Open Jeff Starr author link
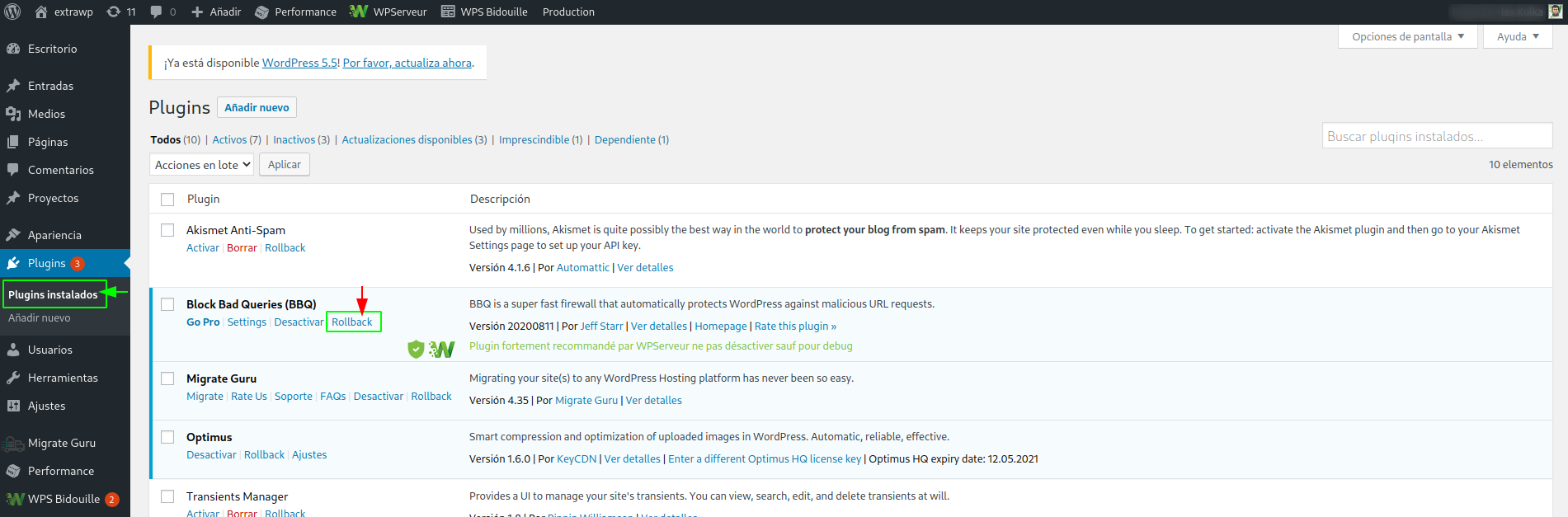The width and height of the screenshot is (1568, 517). [602, 326]
